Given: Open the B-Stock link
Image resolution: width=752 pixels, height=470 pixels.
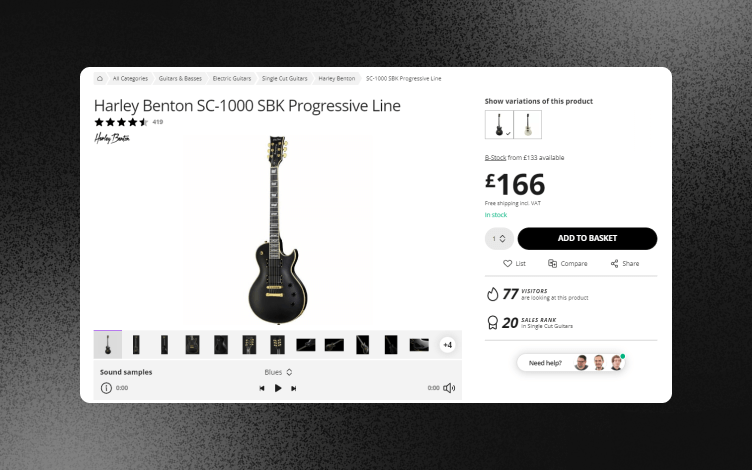Looking at the screenshot, I should (495, 158).
